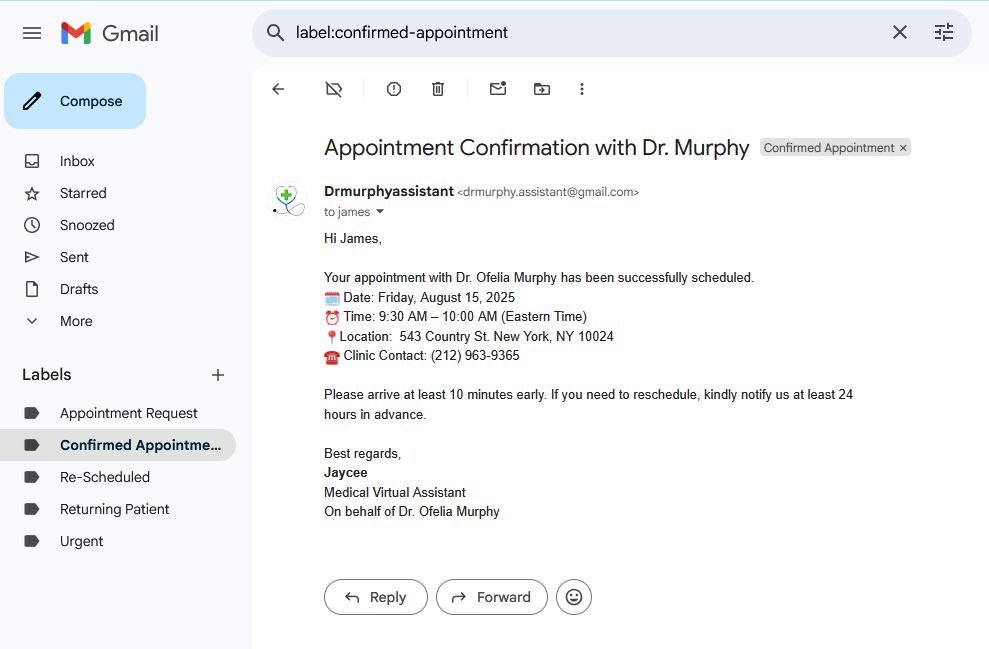989x649 pixels.
Task: Clear the search box with the X
Action: coord(900,33)
